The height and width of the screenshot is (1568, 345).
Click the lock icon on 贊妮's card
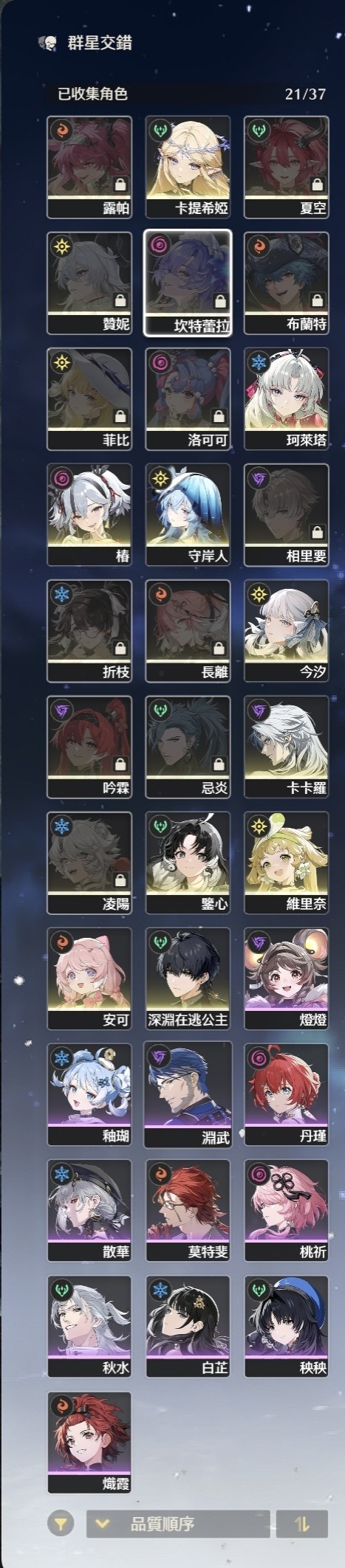(120, 300)
